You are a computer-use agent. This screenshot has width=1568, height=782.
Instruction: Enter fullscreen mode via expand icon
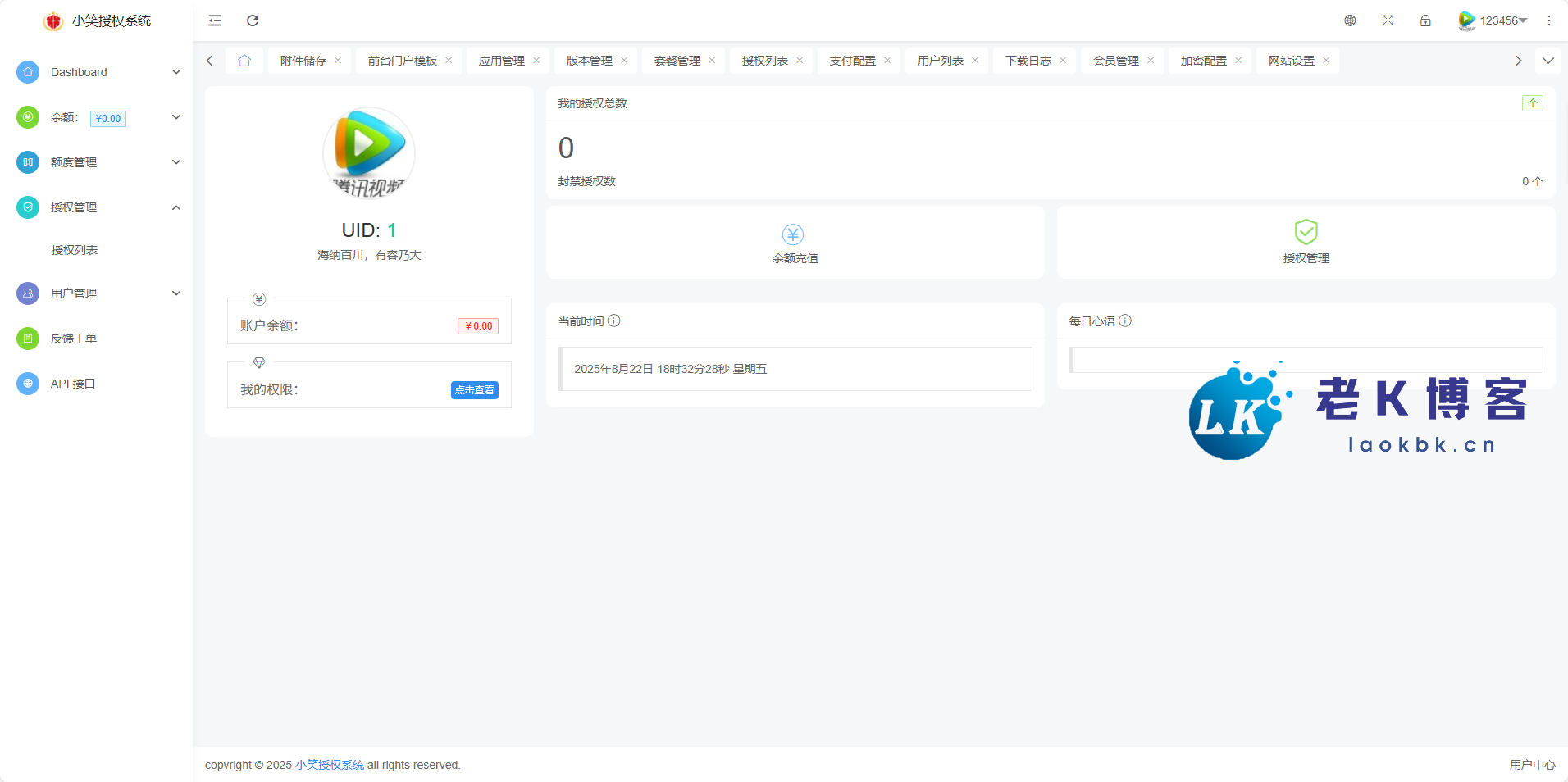pos(1388,20)
